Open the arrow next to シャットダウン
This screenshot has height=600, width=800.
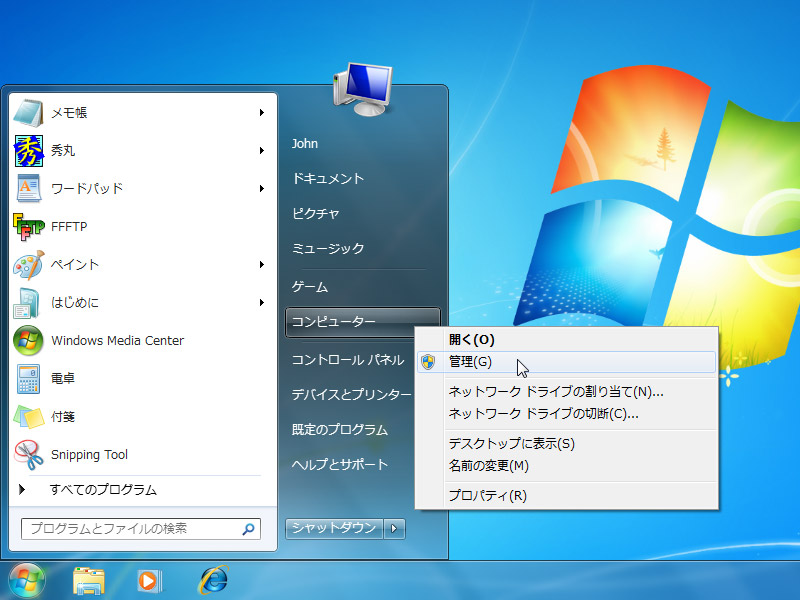394,529
